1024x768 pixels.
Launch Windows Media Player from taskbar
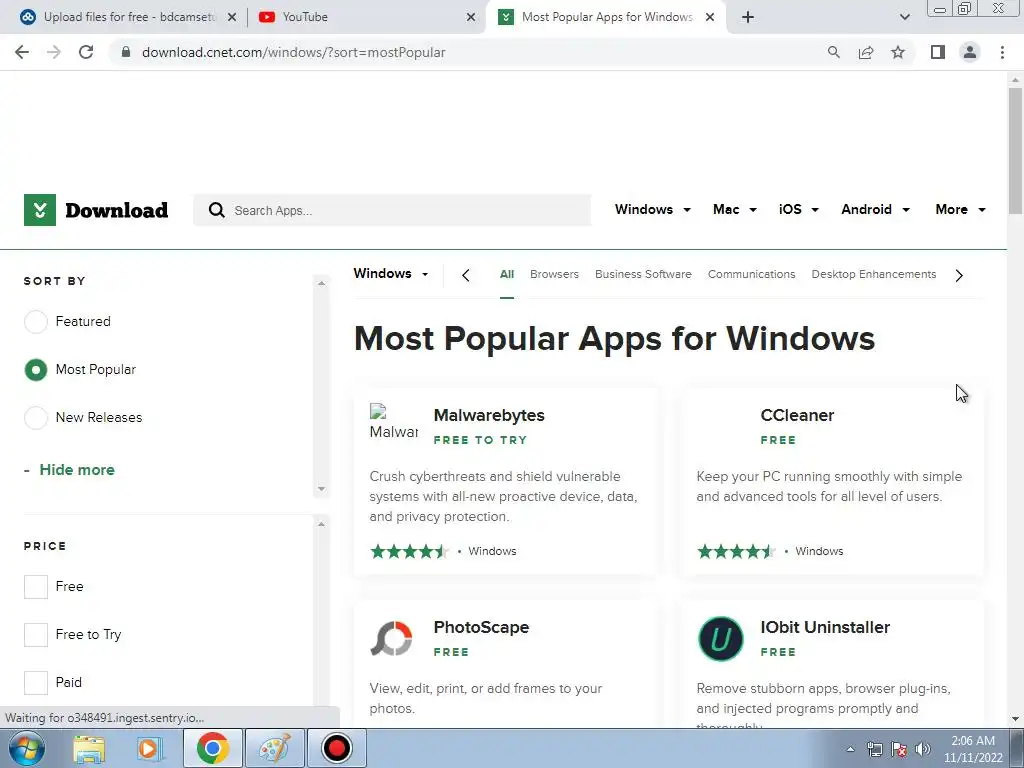[149, 748]
